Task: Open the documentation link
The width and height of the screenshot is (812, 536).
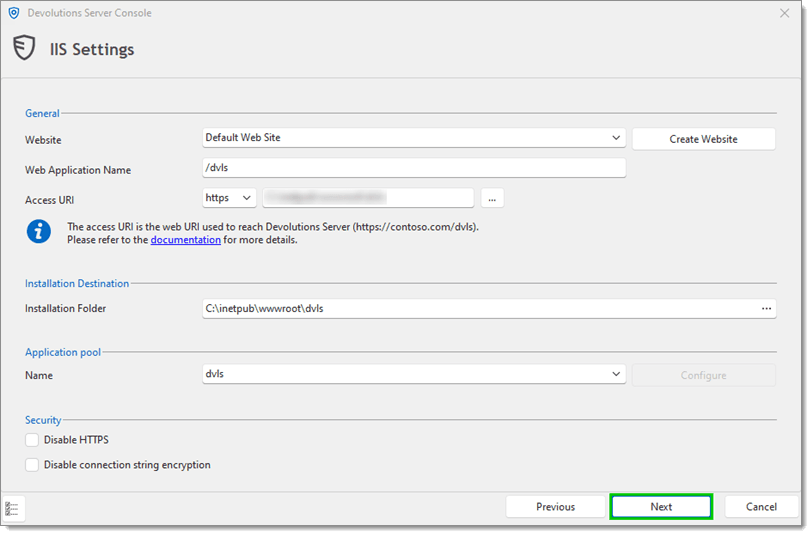Action: [x=185, y=240]
